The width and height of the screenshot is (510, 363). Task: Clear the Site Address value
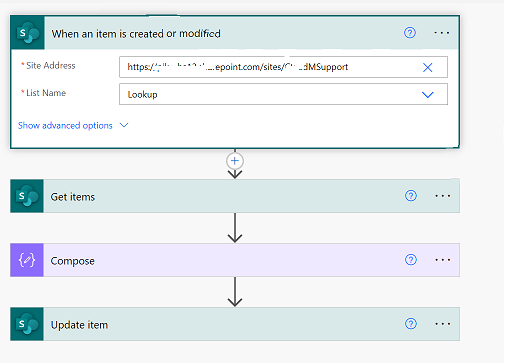[428, 67]
